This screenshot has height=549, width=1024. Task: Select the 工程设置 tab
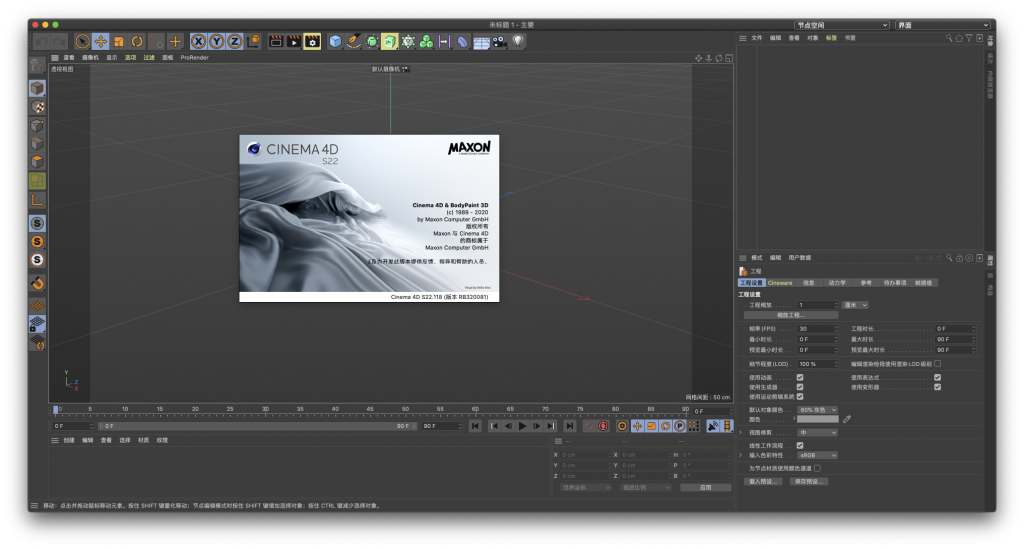point(751,283)
